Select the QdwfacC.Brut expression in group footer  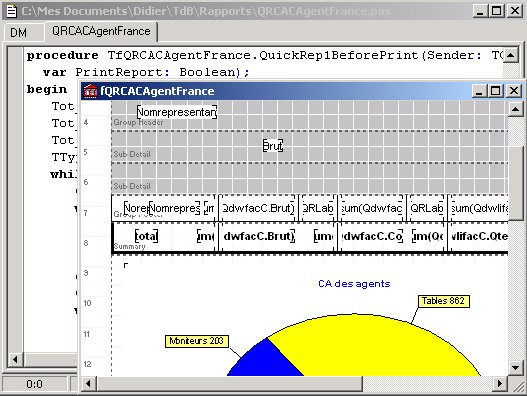pyautogui.click(x=258, y=208)
